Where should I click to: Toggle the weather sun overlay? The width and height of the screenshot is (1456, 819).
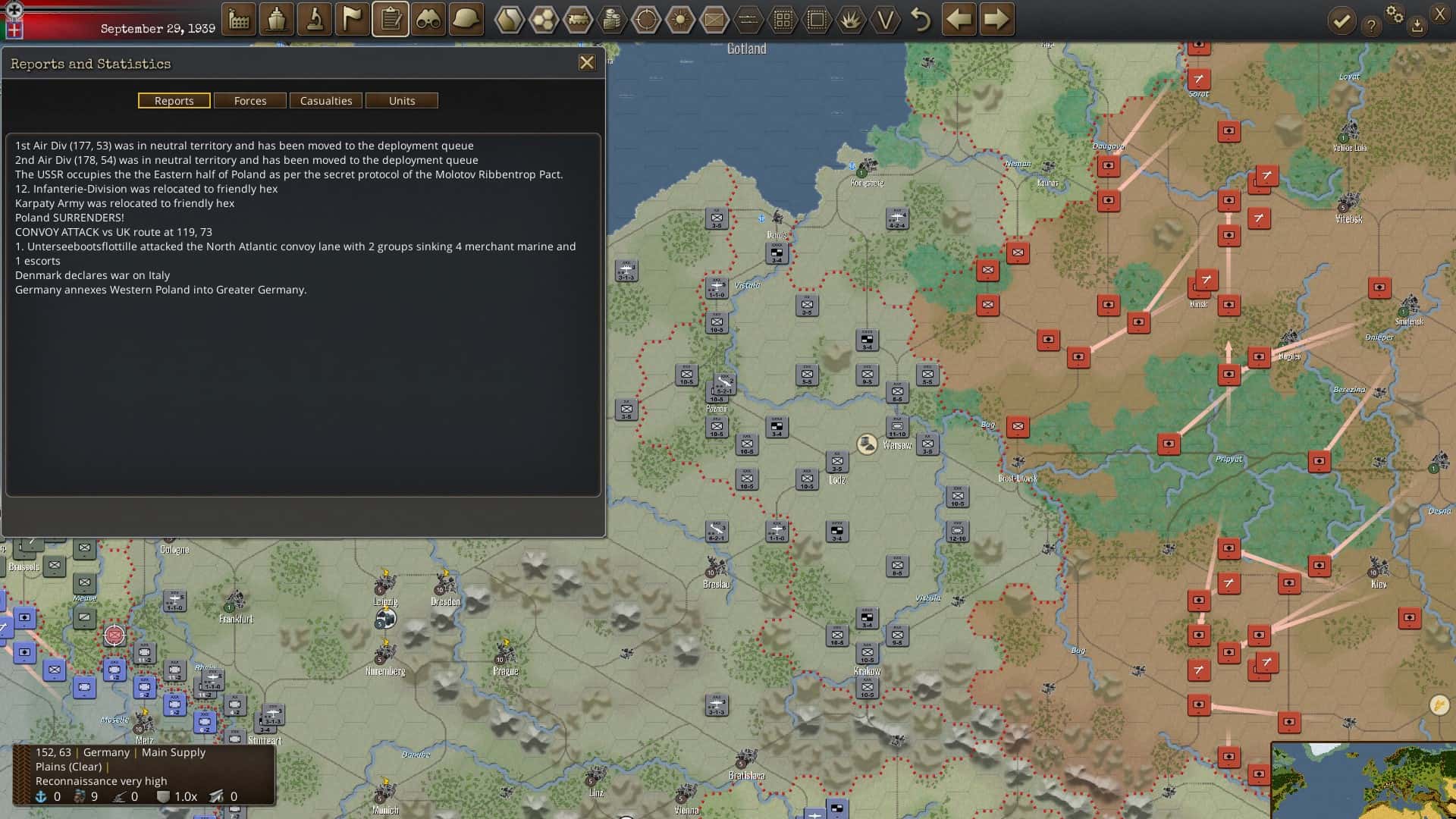tap(680, 20)
